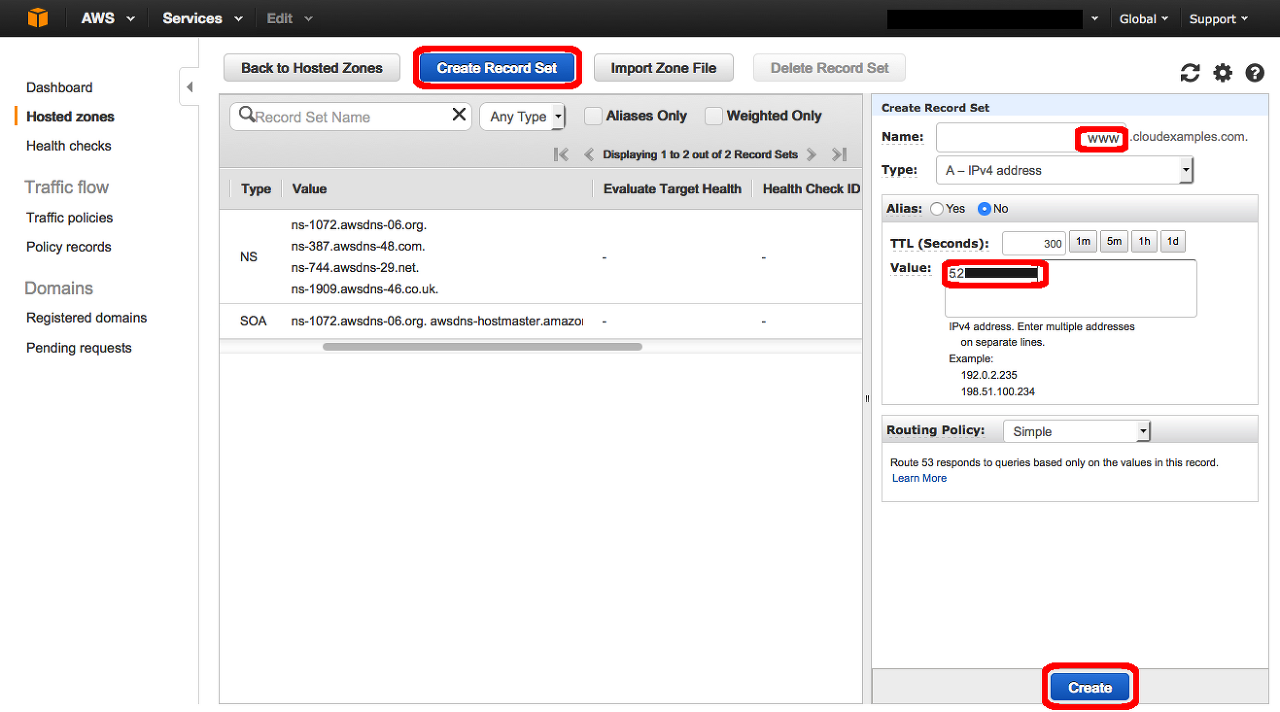Open the Any Type filter dropdown
Screen dimensions: 1280x712
pyautogui.click(x=523, y=116)
